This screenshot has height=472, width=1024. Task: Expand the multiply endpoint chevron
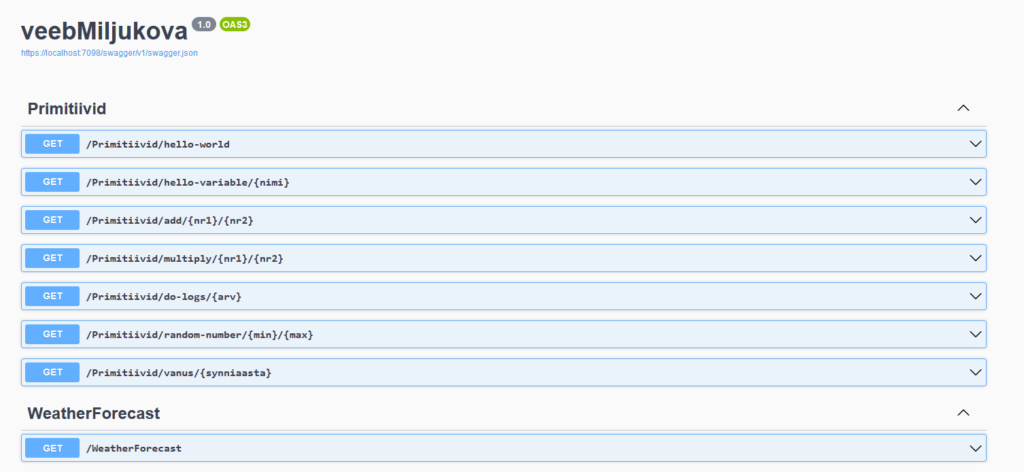976,258
